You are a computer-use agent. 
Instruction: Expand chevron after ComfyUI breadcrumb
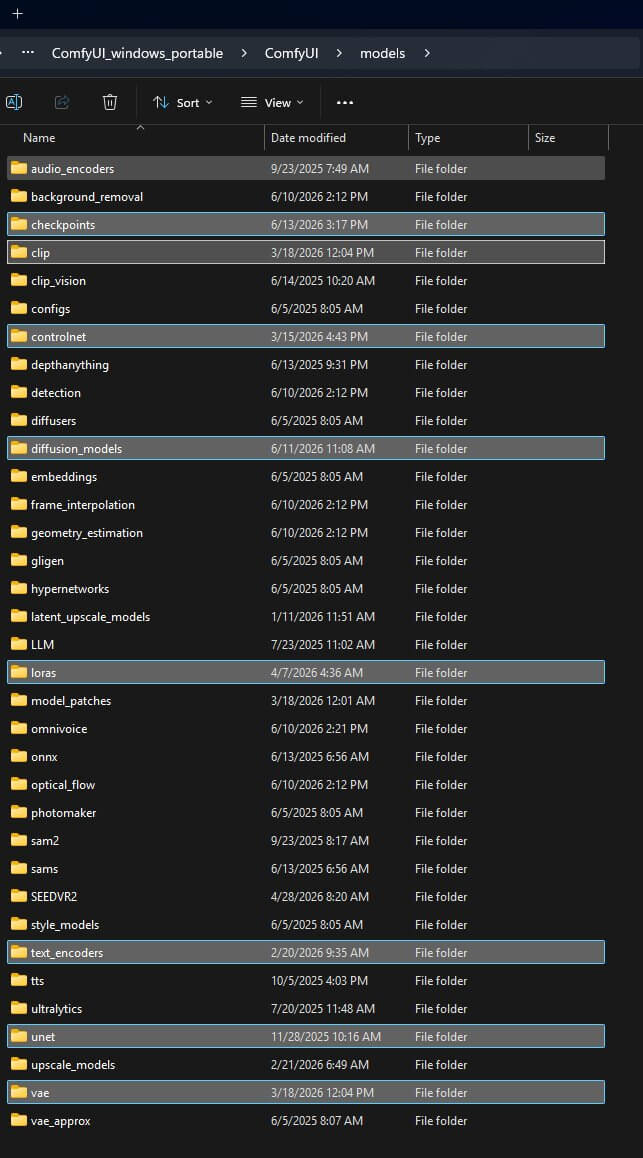click(339, 53)
